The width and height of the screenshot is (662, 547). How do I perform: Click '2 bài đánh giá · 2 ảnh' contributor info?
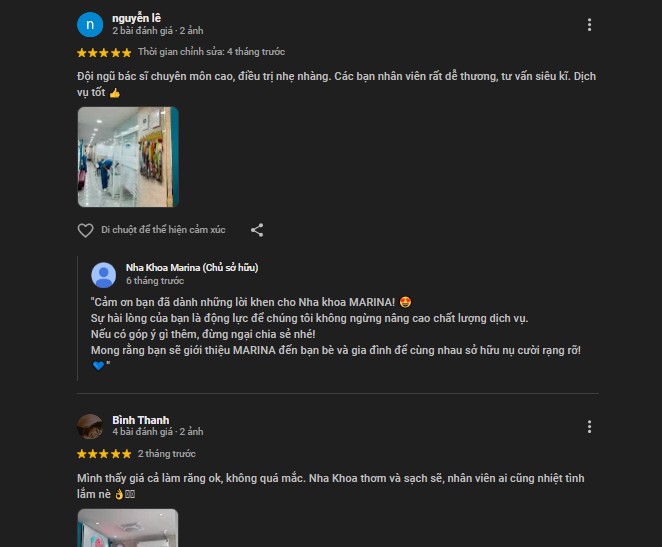(158, 31)
